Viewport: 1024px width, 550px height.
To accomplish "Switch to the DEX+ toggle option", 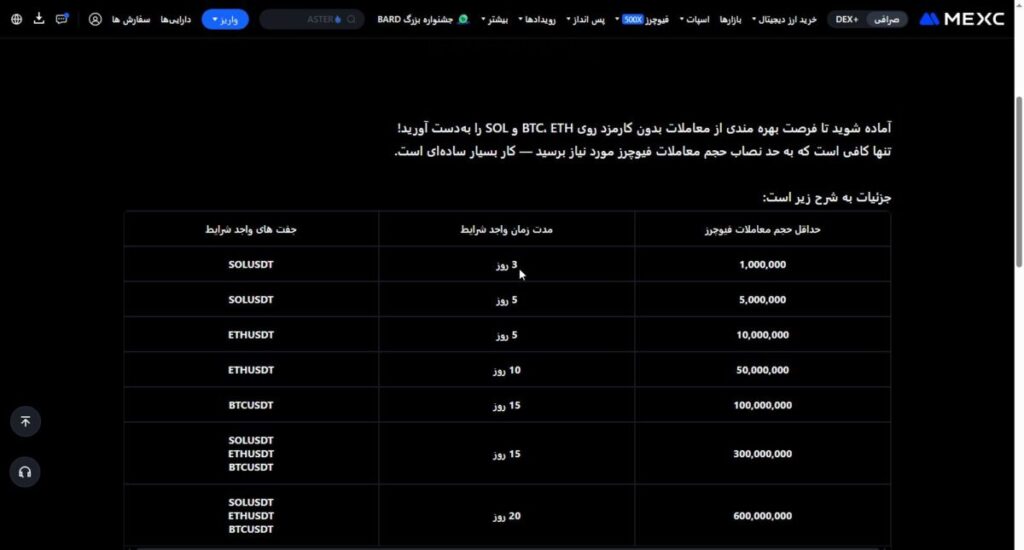I will [847, 19].
